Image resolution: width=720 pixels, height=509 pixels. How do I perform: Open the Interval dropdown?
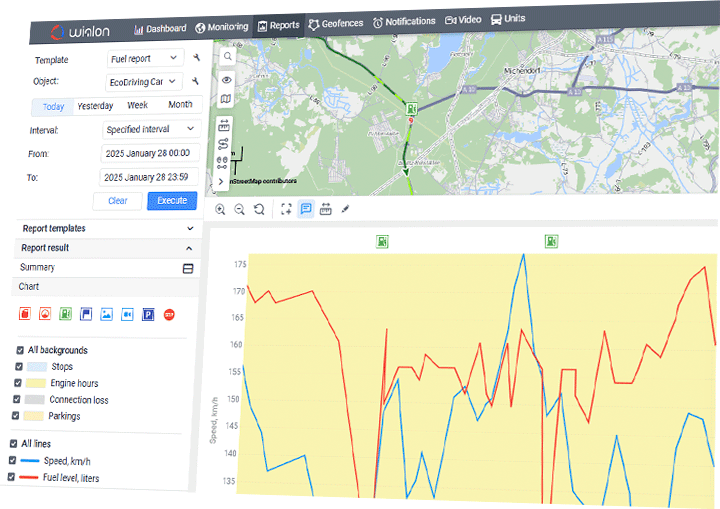(151, 129)
